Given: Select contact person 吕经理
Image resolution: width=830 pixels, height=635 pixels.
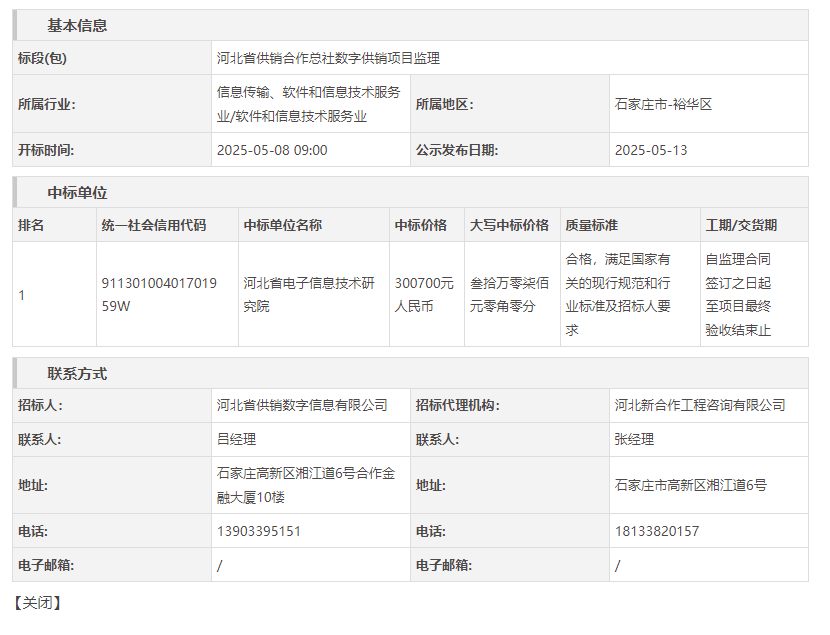Looking at the screenshot, I should coord(237,439).
